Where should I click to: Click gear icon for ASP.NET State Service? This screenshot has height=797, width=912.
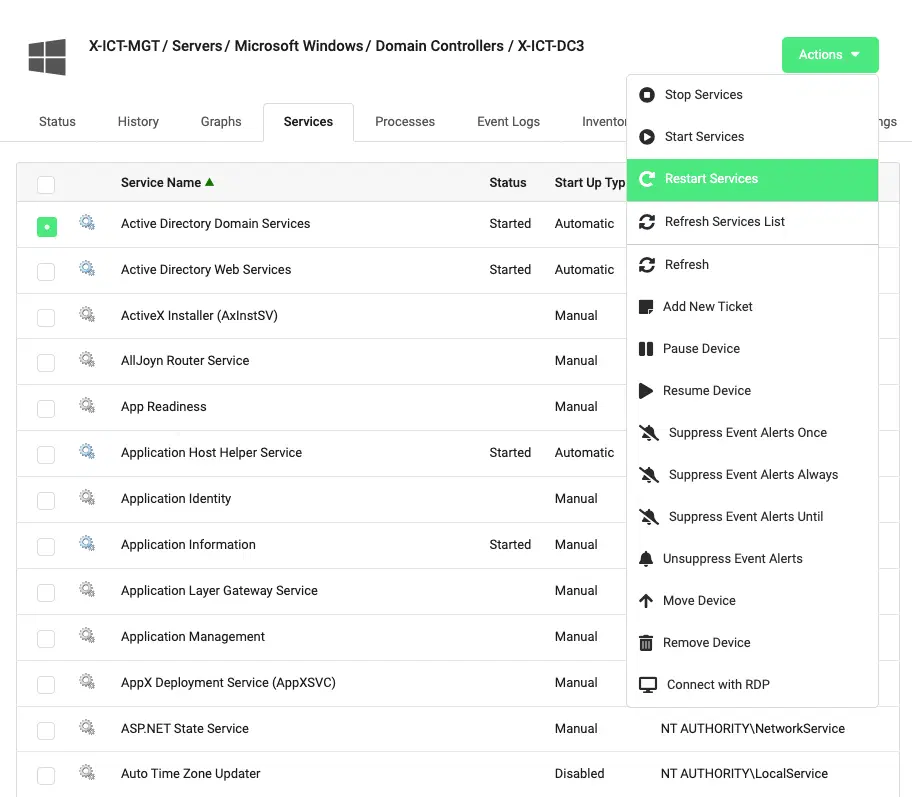(x=87, y=727)
